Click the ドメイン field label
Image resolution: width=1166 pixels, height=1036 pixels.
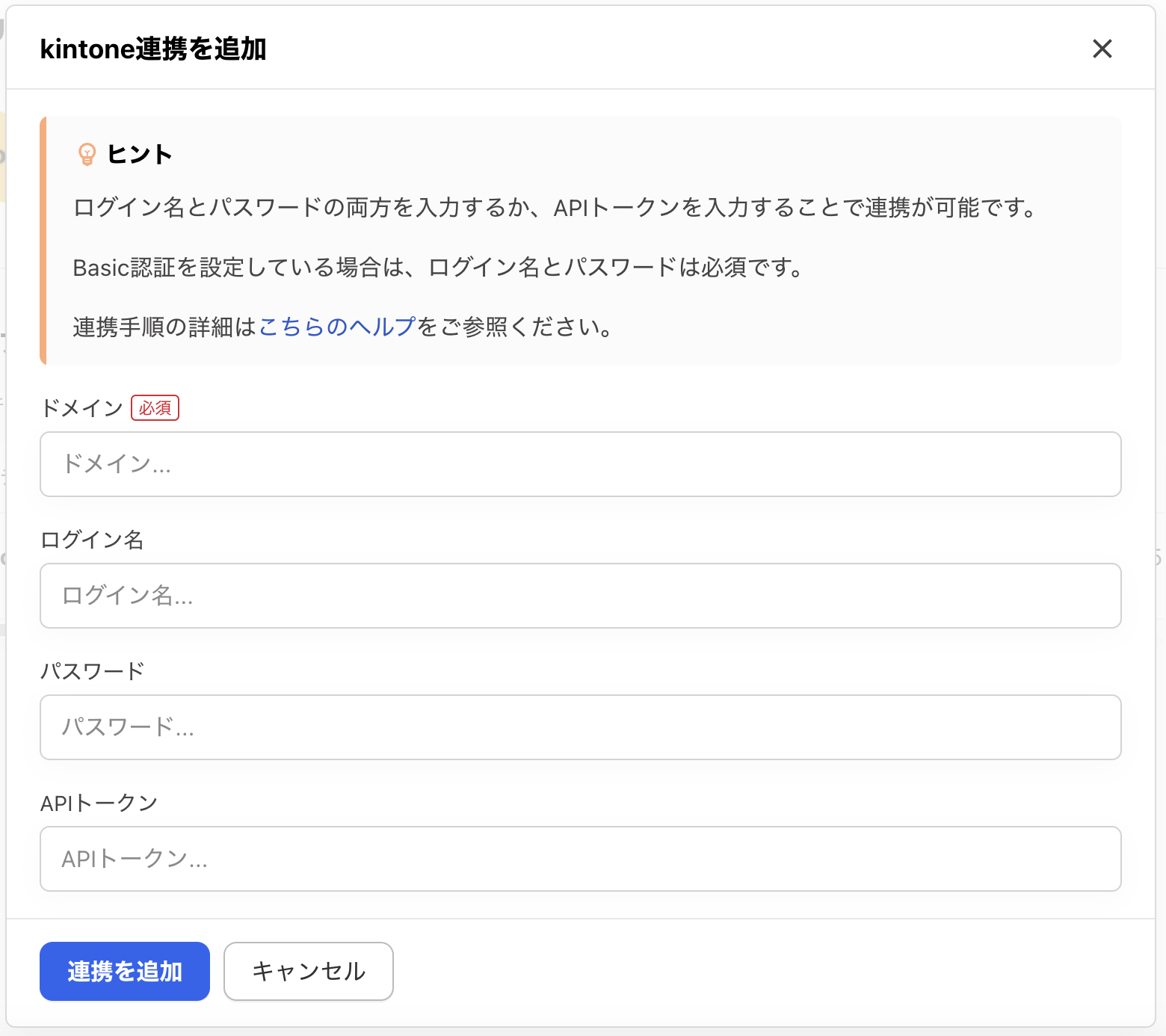click(81, 408)
